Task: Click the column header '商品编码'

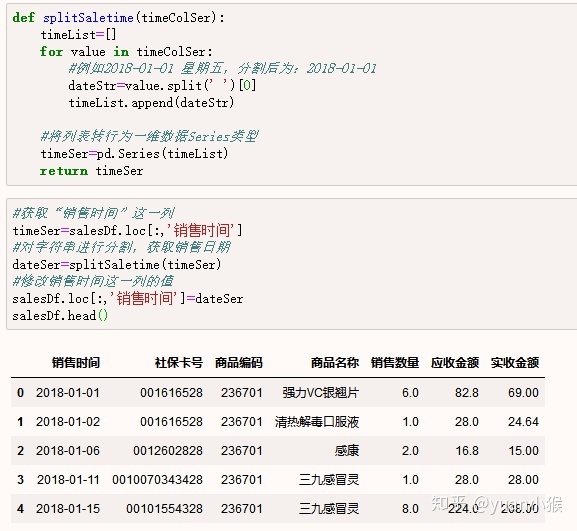Action: (x=239, y=363)
